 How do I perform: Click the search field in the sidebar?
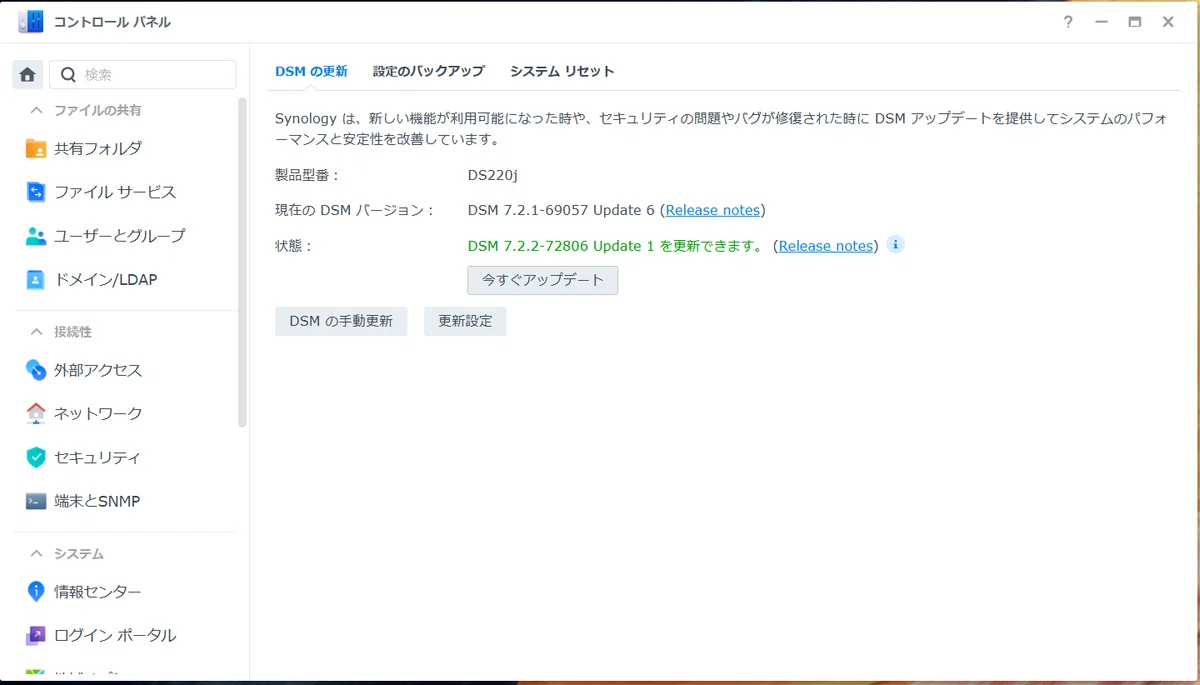[143, 75]
